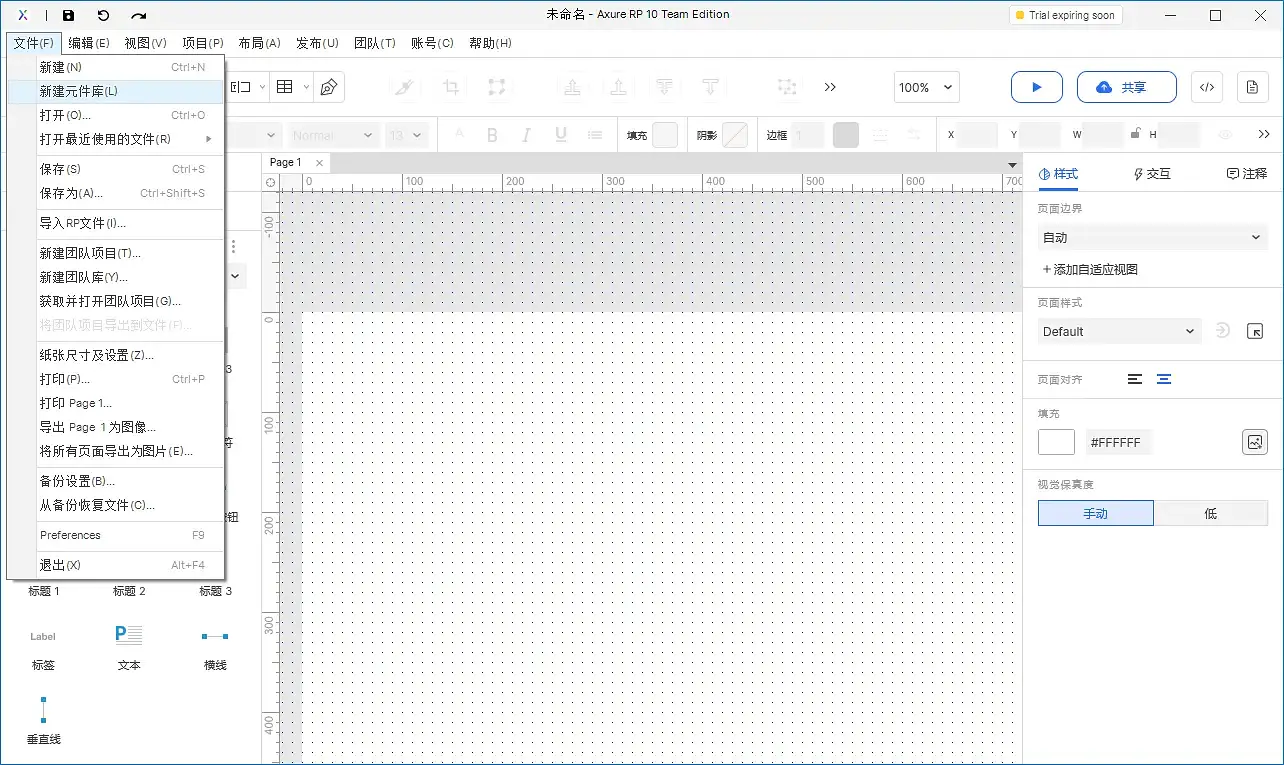Select the center page-align icon in 页面对齐

click(1165, 379)
